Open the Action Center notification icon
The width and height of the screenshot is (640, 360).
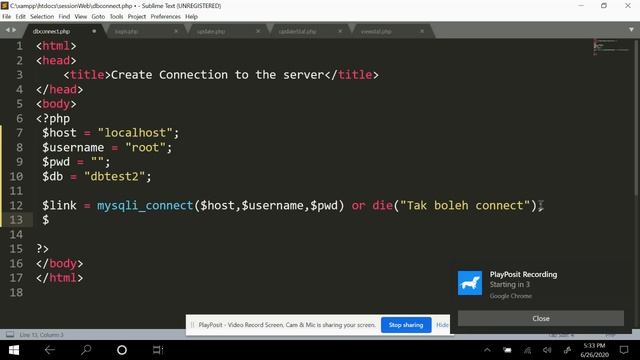coord(624,350)
